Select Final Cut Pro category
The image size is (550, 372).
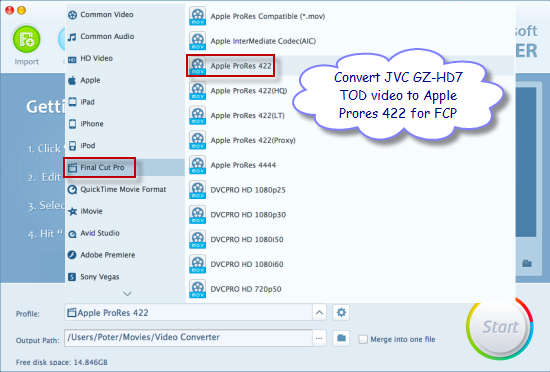coord(125,168)
